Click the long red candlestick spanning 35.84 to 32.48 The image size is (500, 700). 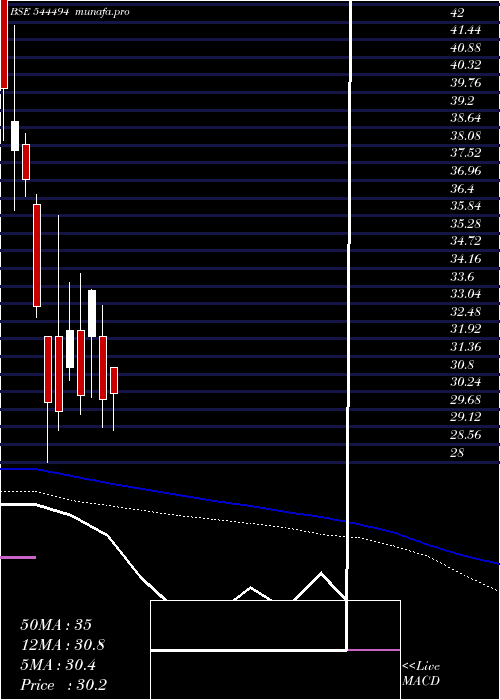[x=37, y=255]
